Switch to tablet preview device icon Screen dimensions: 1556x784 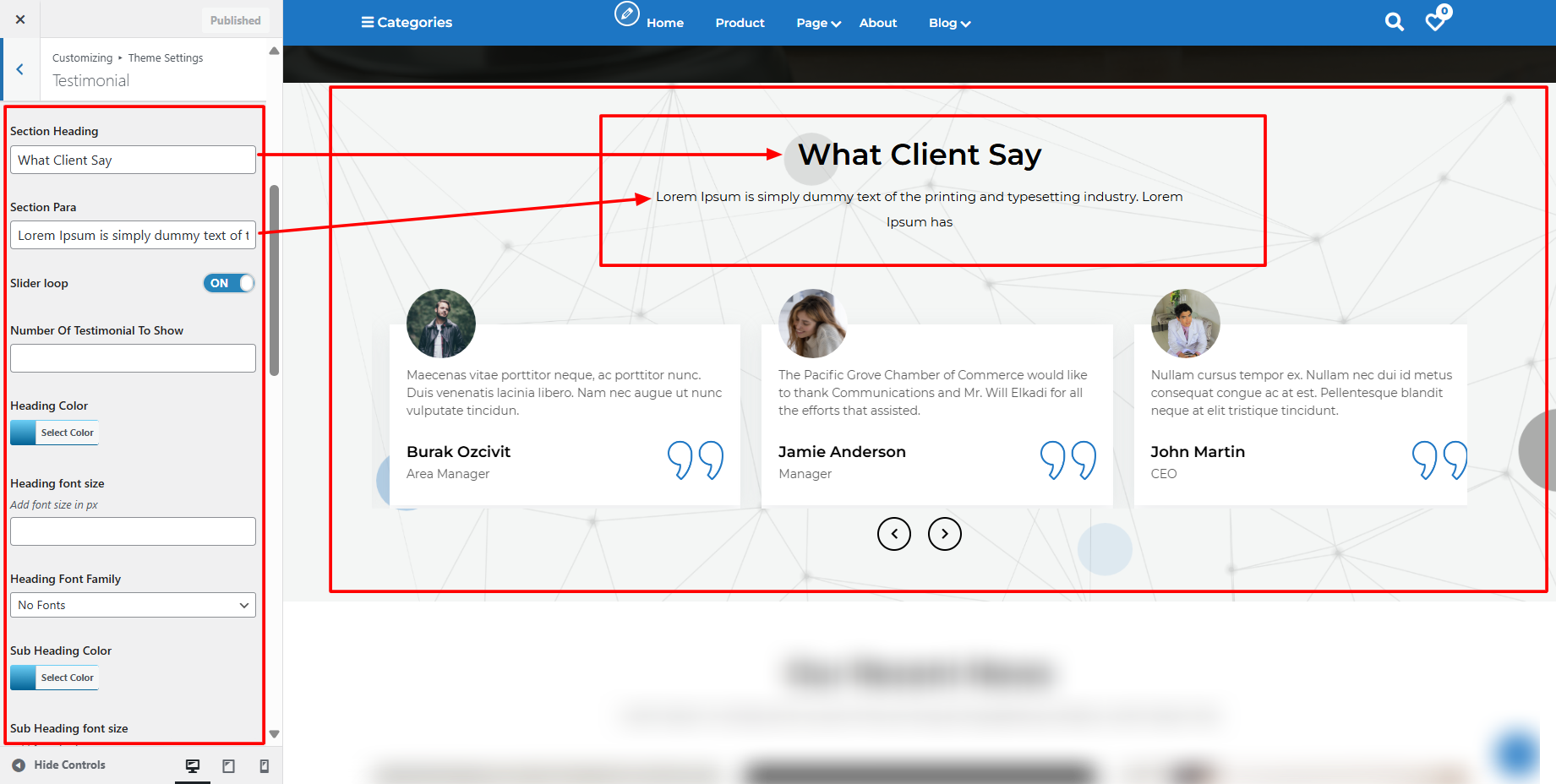[228, 765]
